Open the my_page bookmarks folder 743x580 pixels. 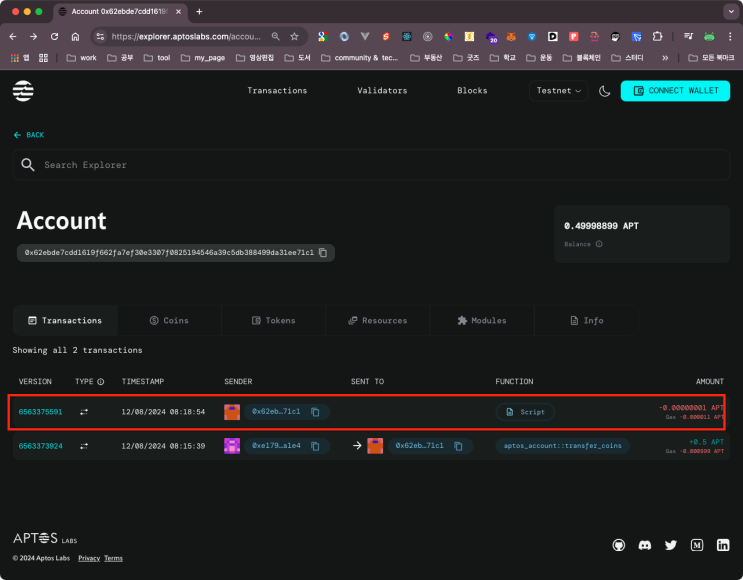click(x=203, y=58)
